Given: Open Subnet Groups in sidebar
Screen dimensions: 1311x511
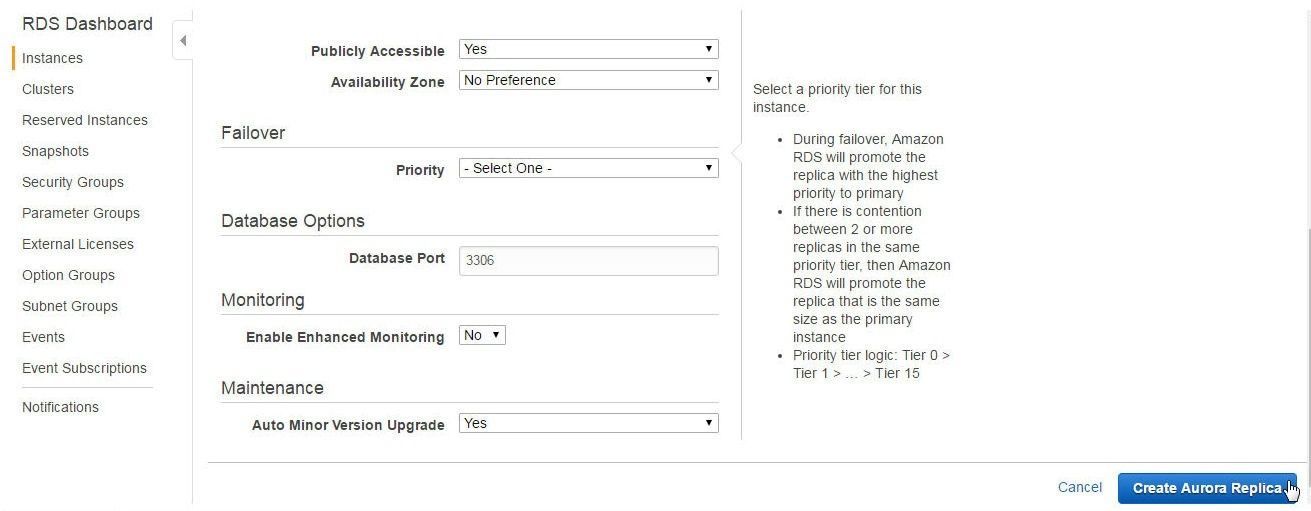Looking at the screenshot, I should pyautogui.click(x=70, y=306).
